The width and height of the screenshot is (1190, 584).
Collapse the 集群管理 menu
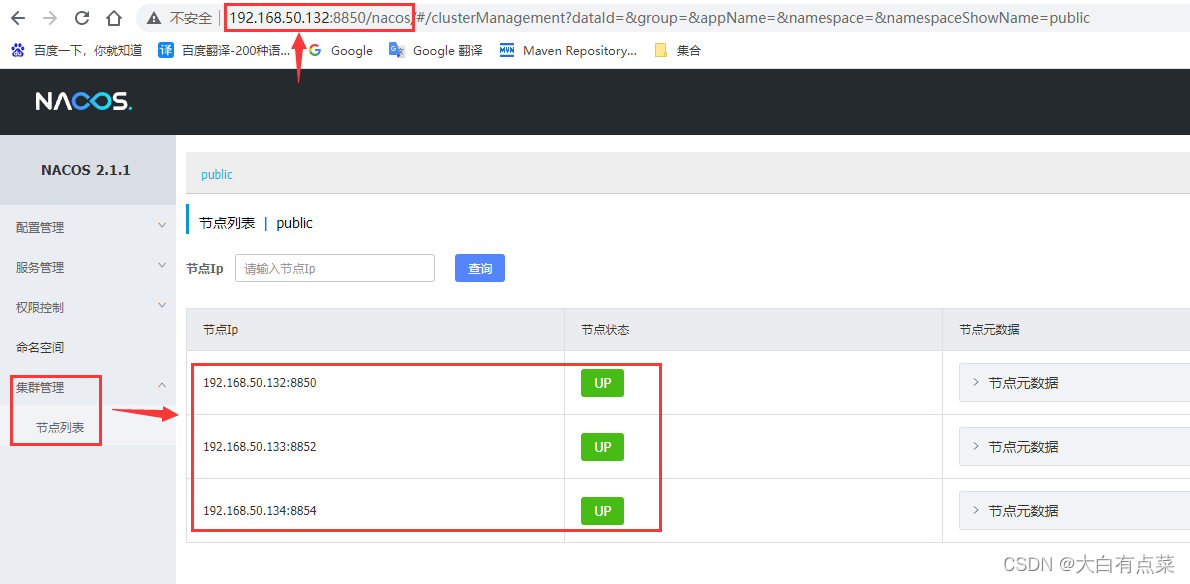tap(88, 387)
